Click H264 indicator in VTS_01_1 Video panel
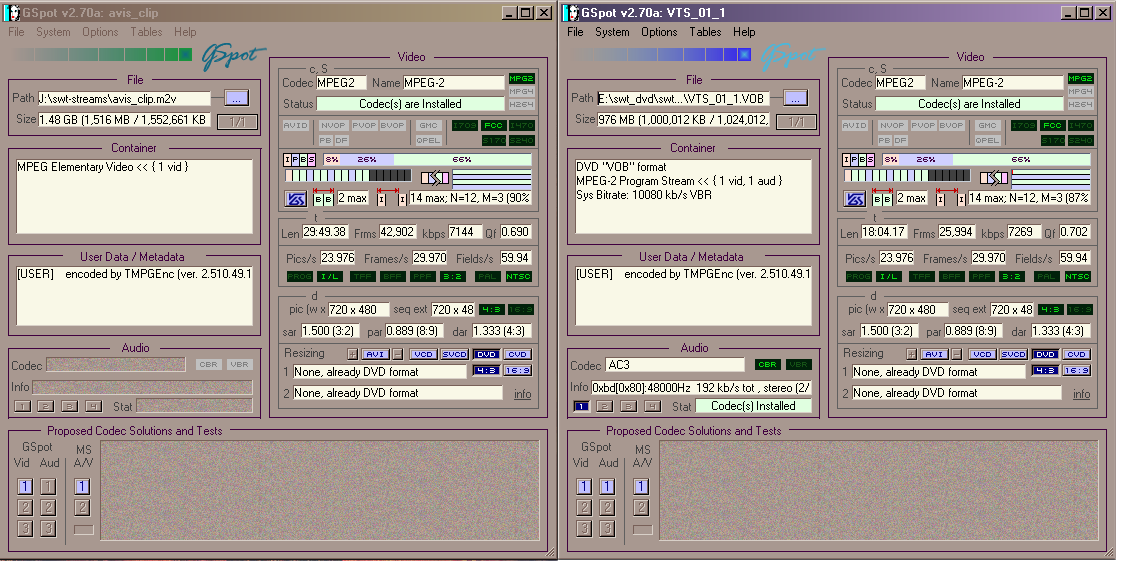The width and height of the screenshot is (1134, 561). [1080, 105]
